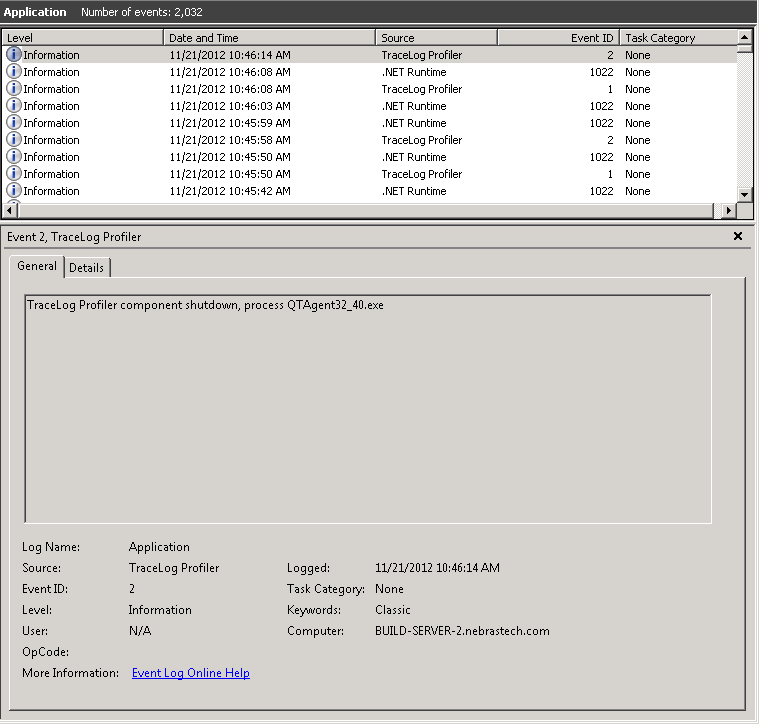This screenshot has width=759, height=724.
Task: Click the information icon on the 10:46:03 AM row
Action: click(14, 106)
